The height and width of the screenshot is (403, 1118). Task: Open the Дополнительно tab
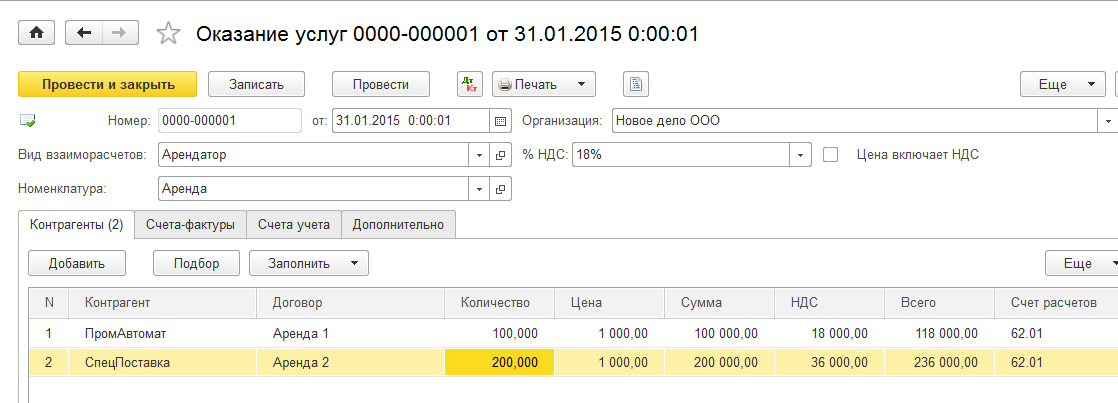(x=398, y=225)
